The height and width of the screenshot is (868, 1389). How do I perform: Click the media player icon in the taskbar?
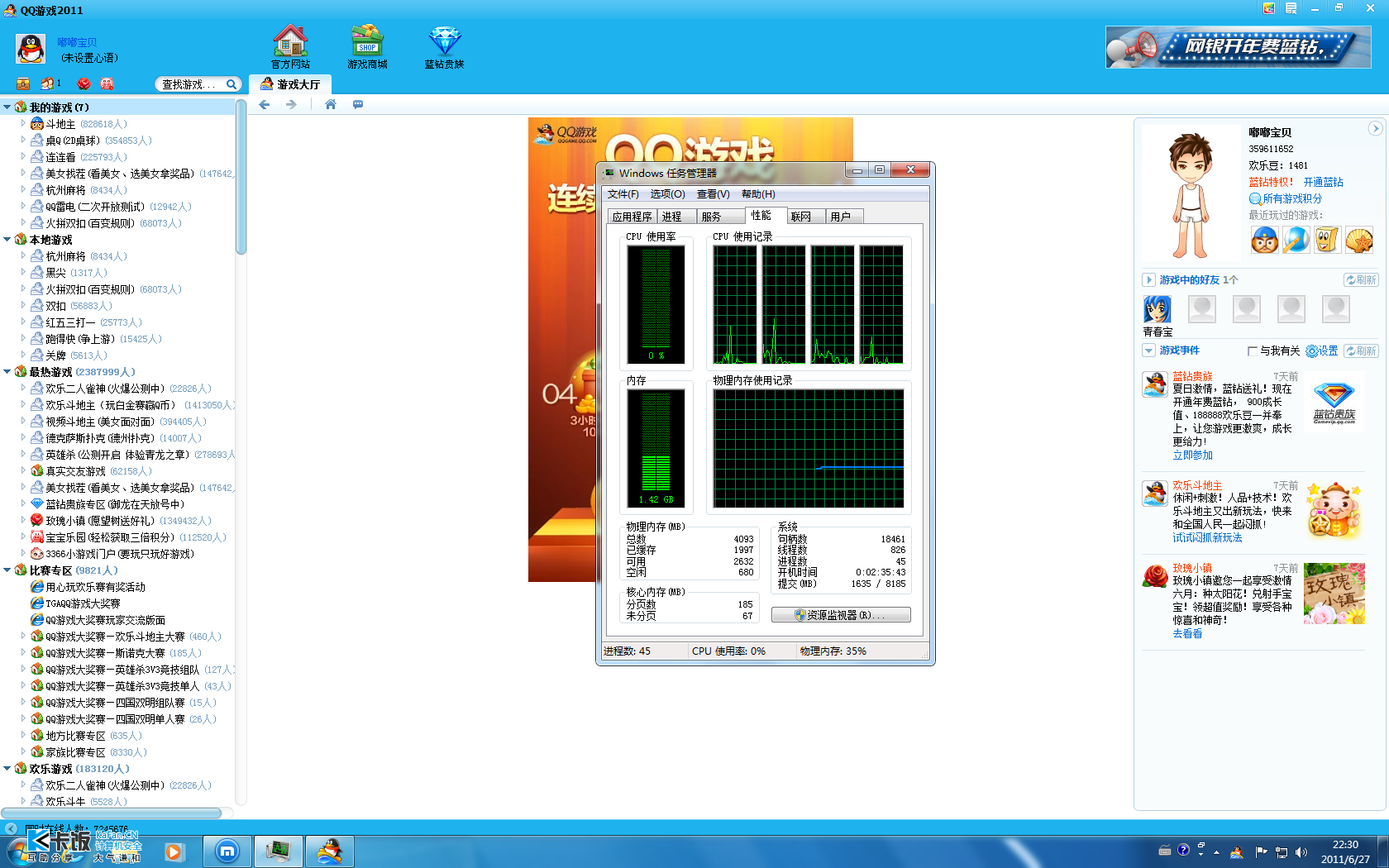tap(174, 851)
